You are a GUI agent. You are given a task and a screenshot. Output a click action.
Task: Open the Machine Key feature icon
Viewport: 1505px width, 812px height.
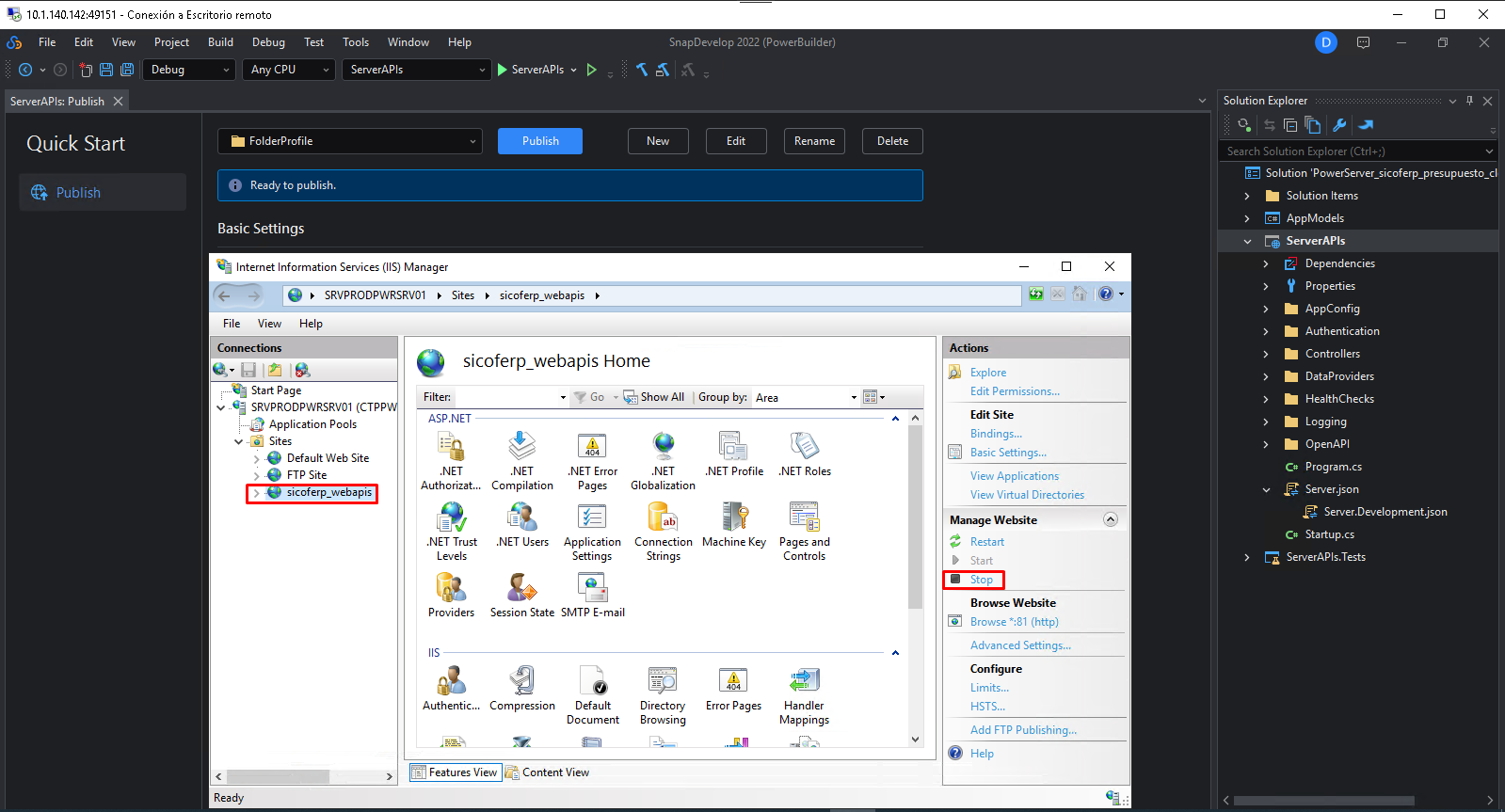[x=734, y=517]
